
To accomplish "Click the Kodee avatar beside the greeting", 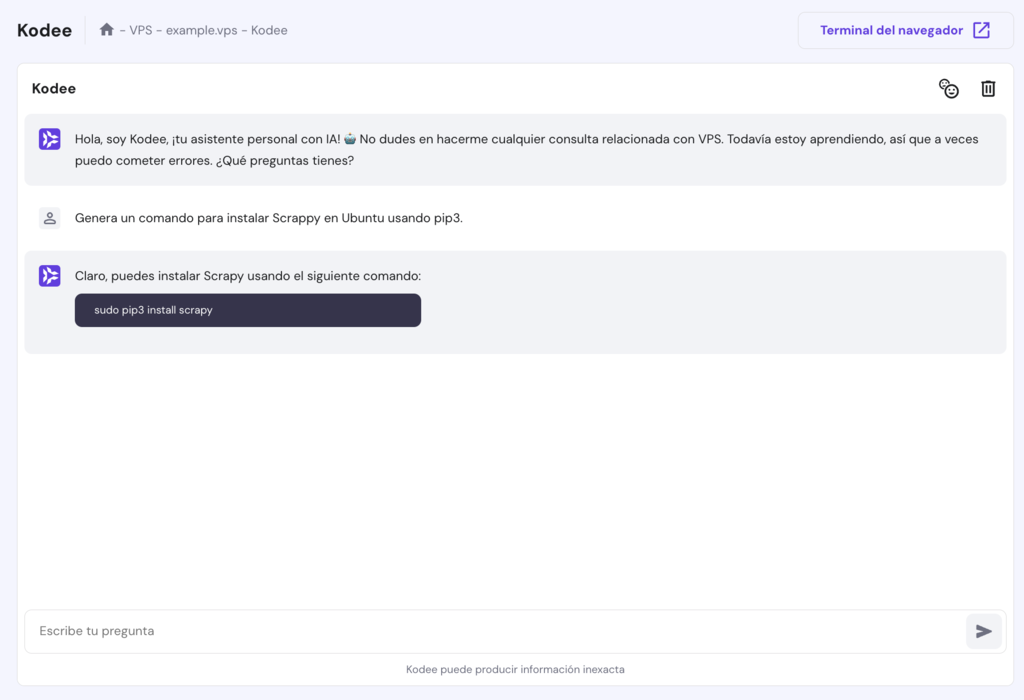I will point(50,139).
